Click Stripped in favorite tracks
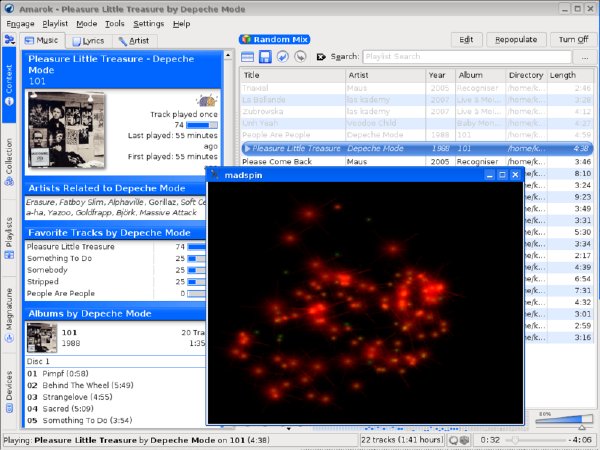This screenshot has width=600, height=450. (42, 282)
